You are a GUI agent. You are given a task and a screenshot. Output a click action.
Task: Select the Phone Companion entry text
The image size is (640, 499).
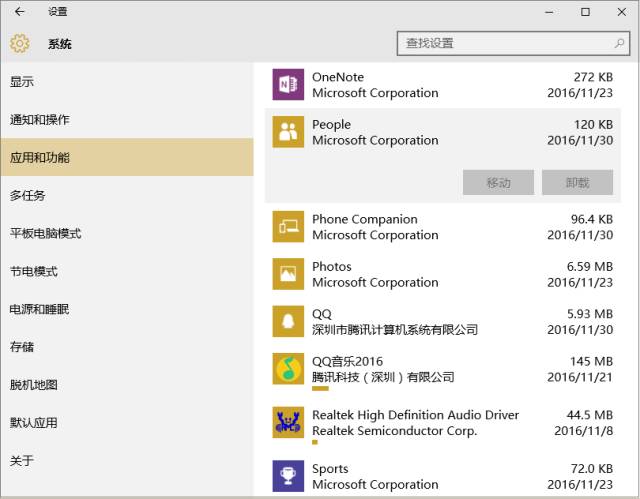365,220
